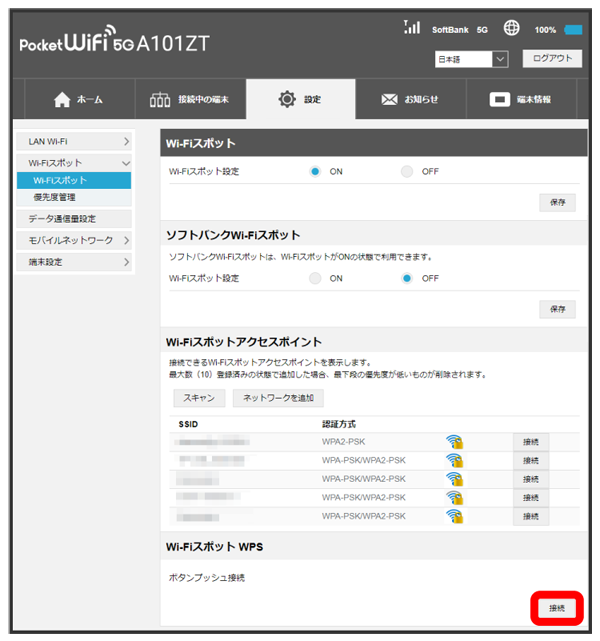
Task: Click the lock Wi-Fi icon for WPA2-PSK network
Action: pyautogui.click(x=454, y=442)
